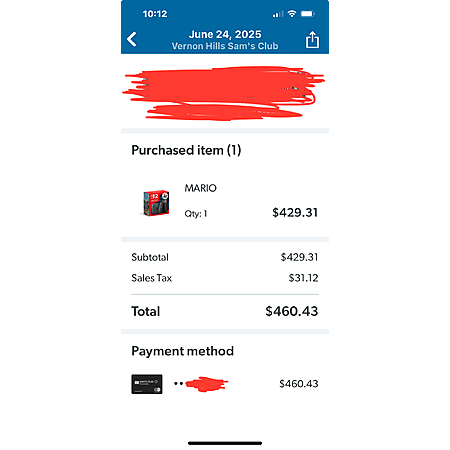The width and height of the screenshot is (450, 450).
Task: Tap the battery indicator icon
Action: pyautogui.click(x=308, y=14)
